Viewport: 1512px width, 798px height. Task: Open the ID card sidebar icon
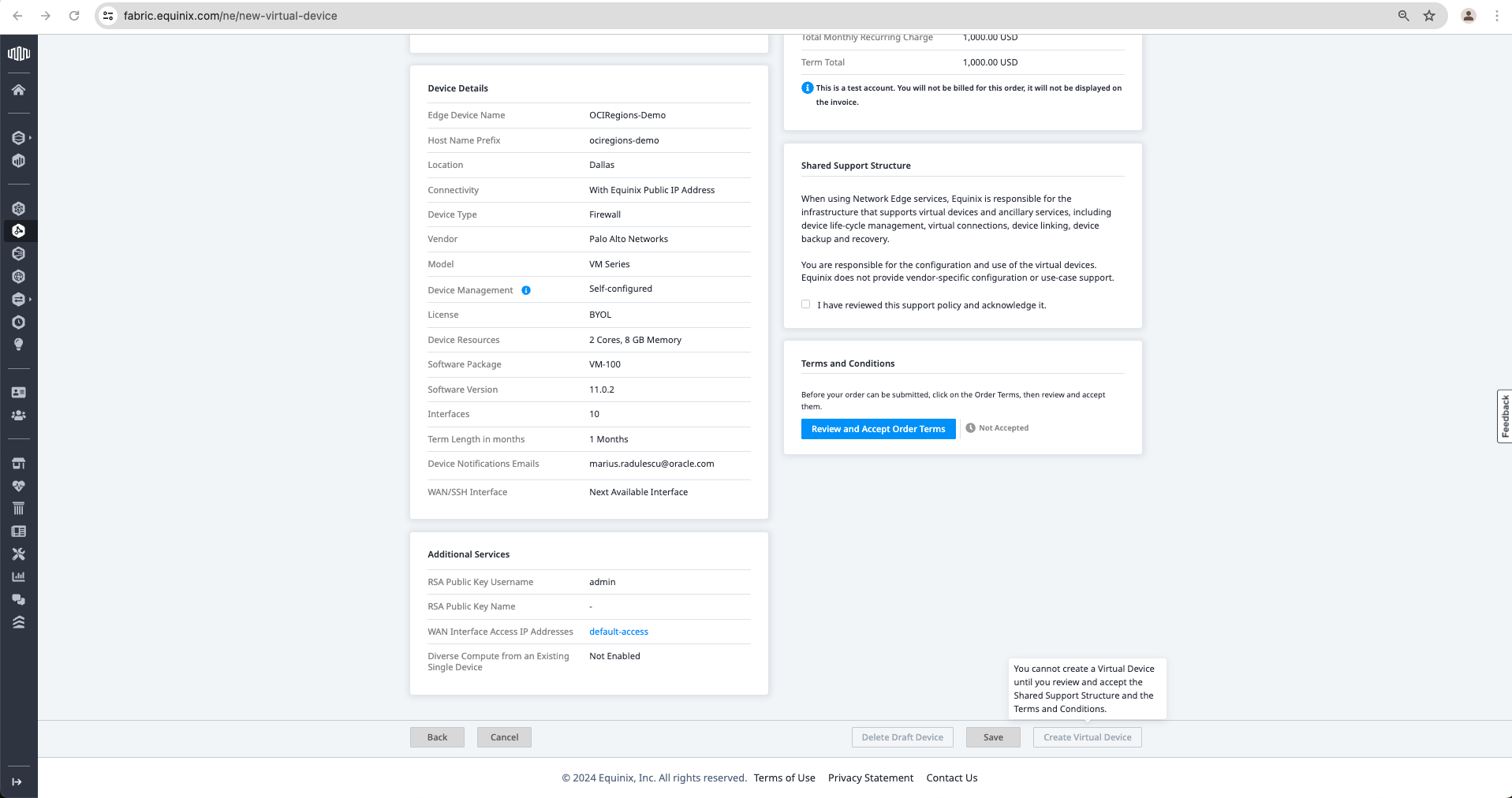pos(19,393)
